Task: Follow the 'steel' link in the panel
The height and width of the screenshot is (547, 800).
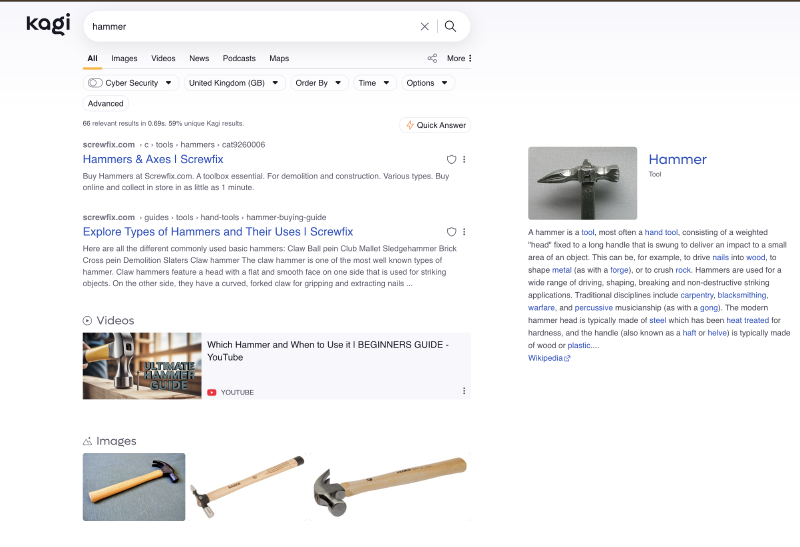Action: pyautogui.click(x=658, y=320)
